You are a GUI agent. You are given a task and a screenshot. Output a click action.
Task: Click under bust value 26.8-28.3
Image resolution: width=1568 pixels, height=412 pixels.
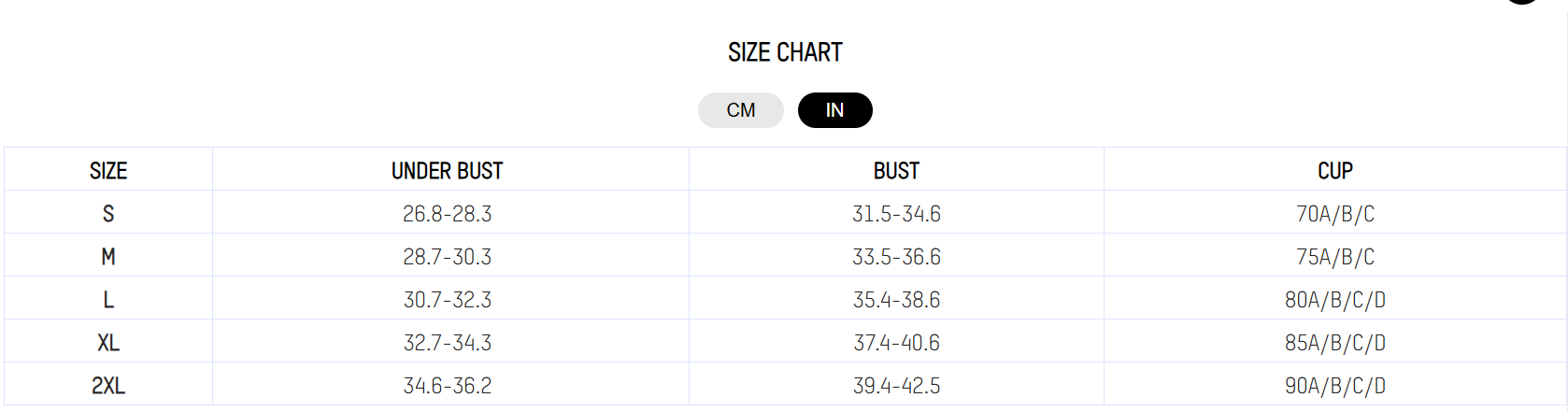coord(447,214)
